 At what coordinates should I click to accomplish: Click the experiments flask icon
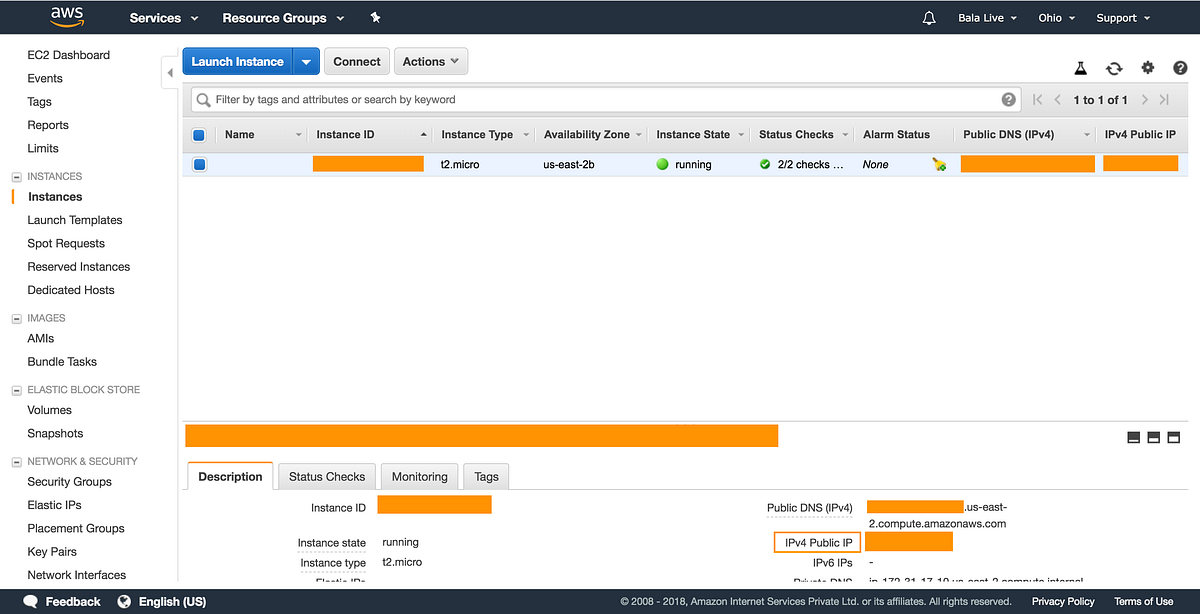click(x=1080, y=67)
